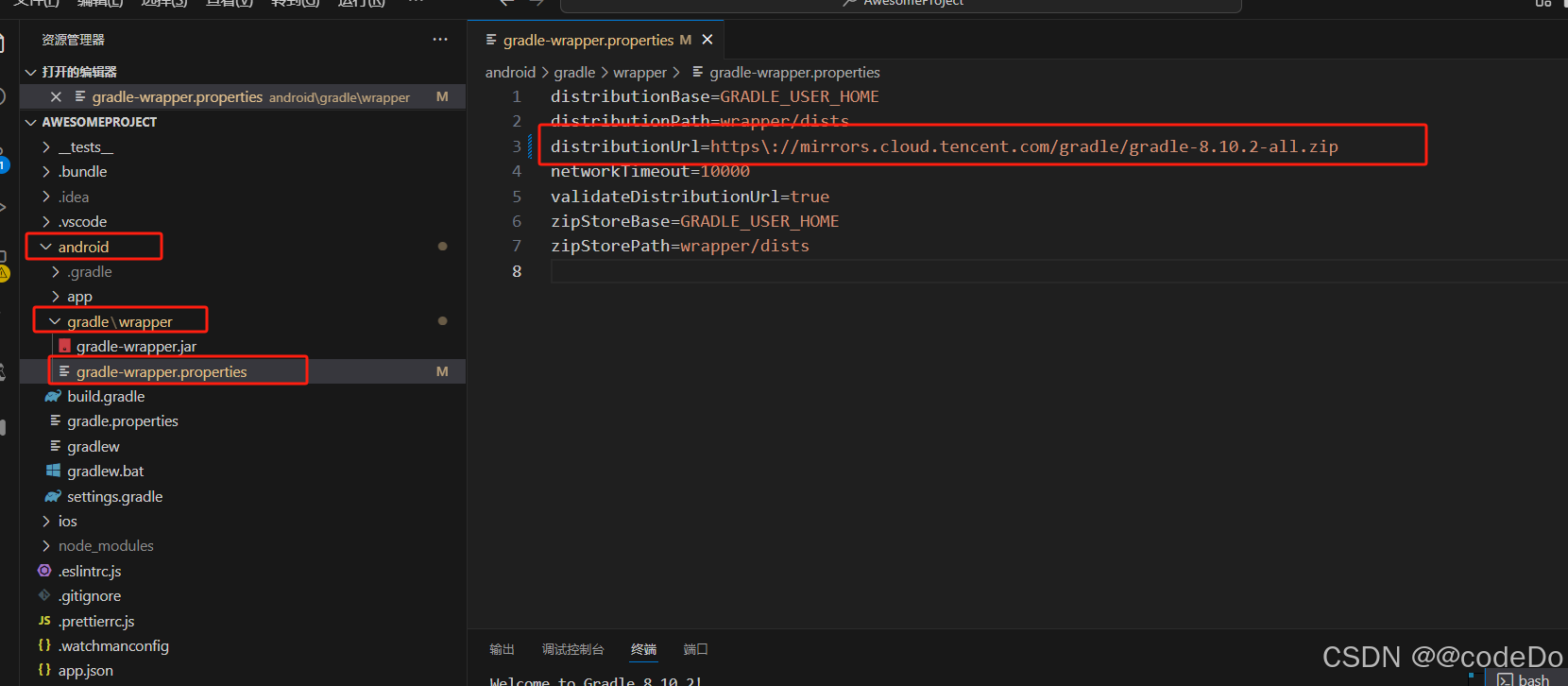Open gradle-wrapper.jar file
This screenshot has height=686, width=1568.
(136, 347)
